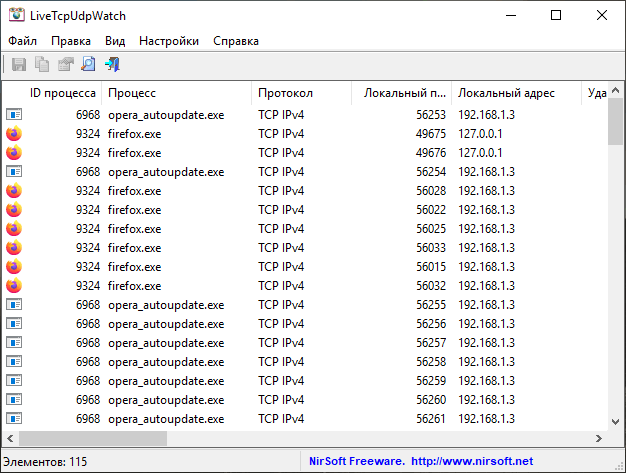Sort by Протокол column header

(301, 93)
